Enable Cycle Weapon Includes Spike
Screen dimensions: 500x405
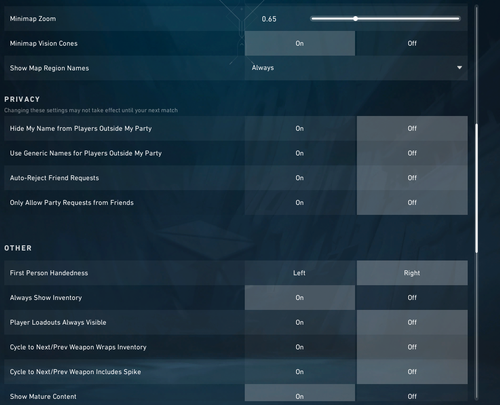click(300, 372)
